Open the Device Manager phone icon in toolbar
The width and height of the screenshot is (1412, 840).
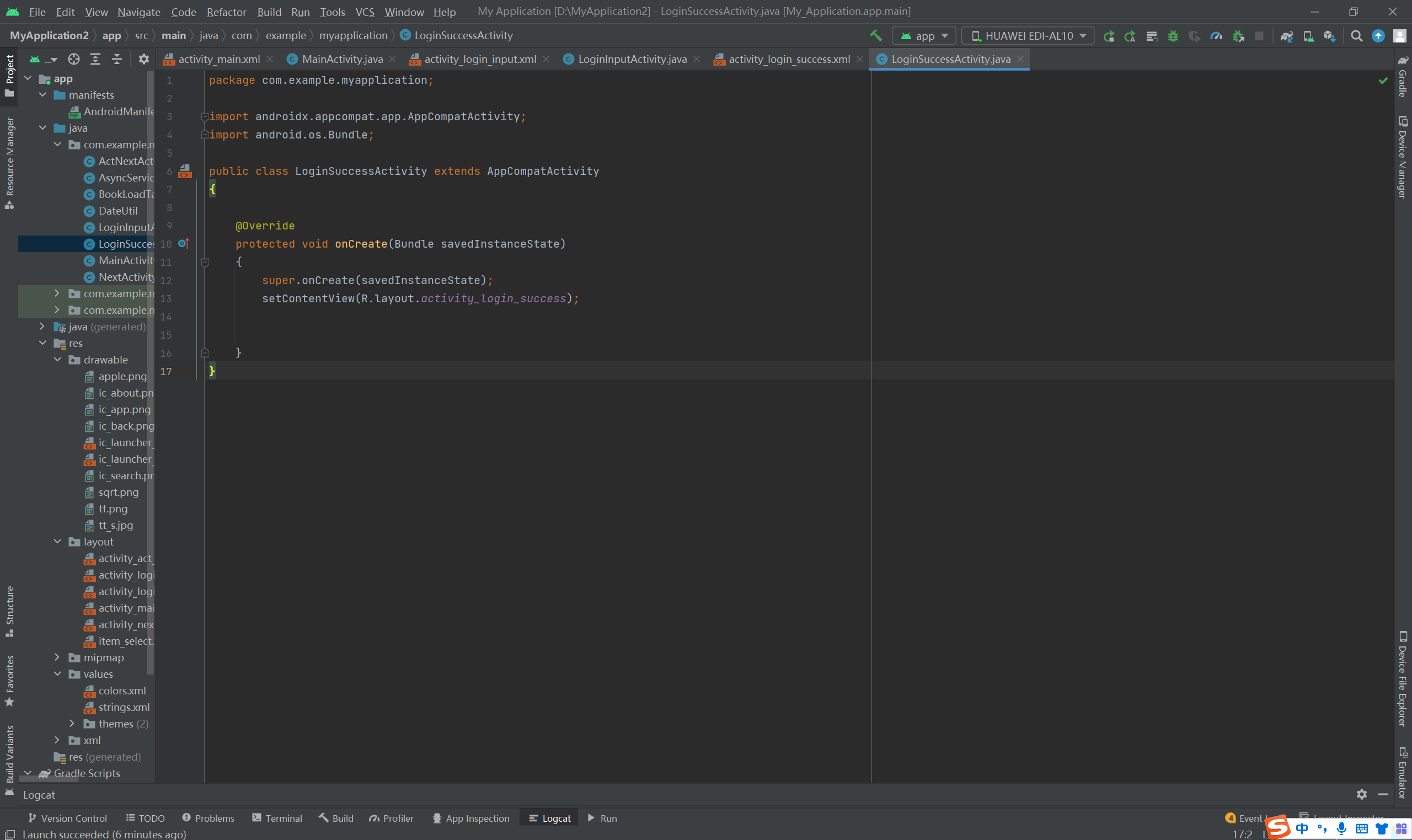[x=1308, y=36]
